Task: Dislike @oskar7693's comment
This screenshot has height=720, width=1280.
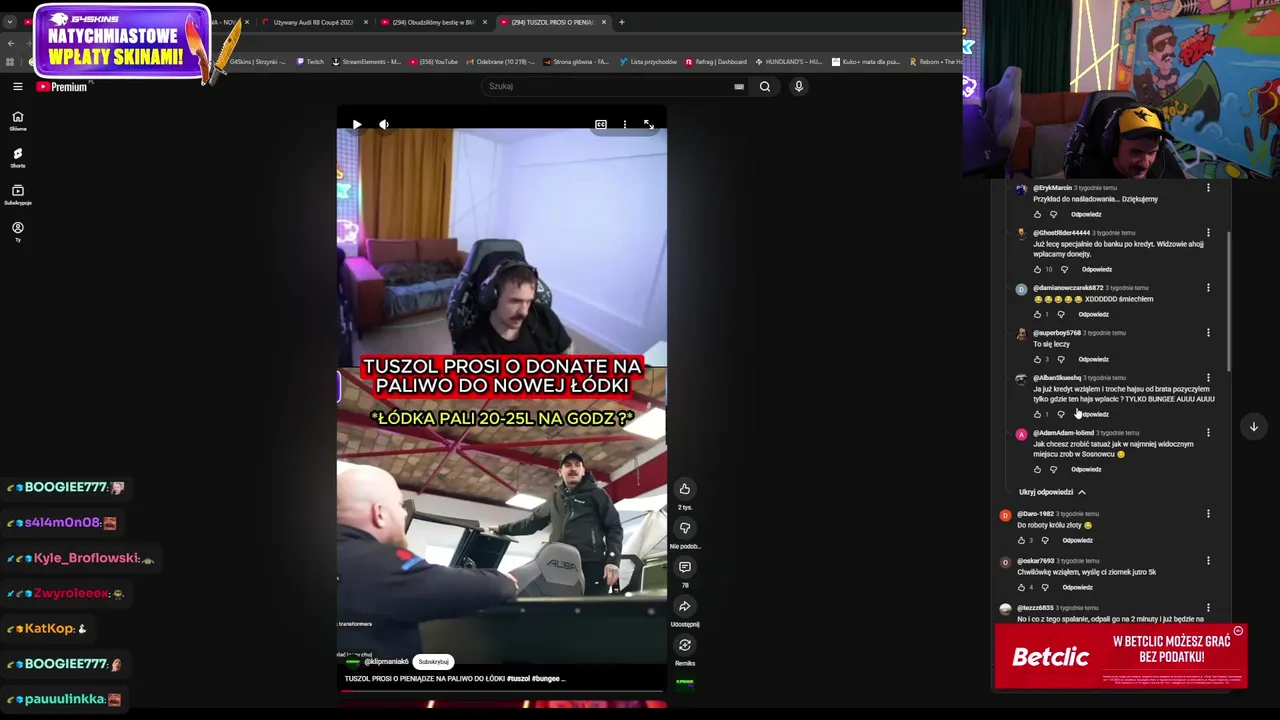Action: click(x=1045, y=587)
